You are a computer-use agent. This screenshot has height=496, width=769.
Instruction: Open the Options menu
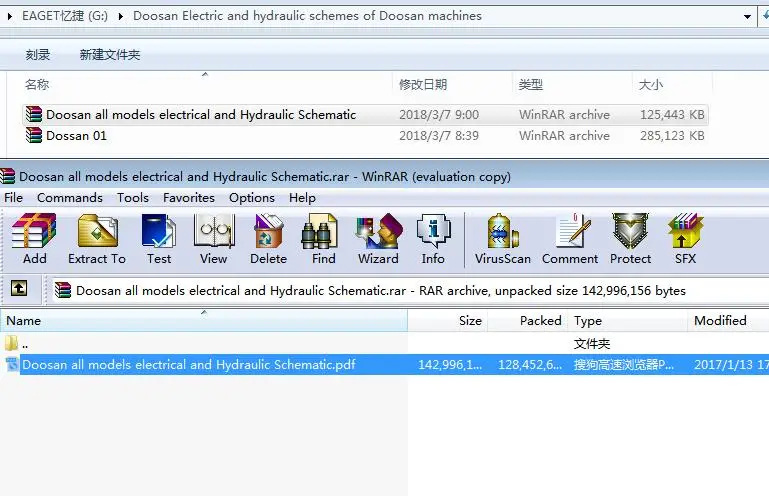tap(252, 198)
